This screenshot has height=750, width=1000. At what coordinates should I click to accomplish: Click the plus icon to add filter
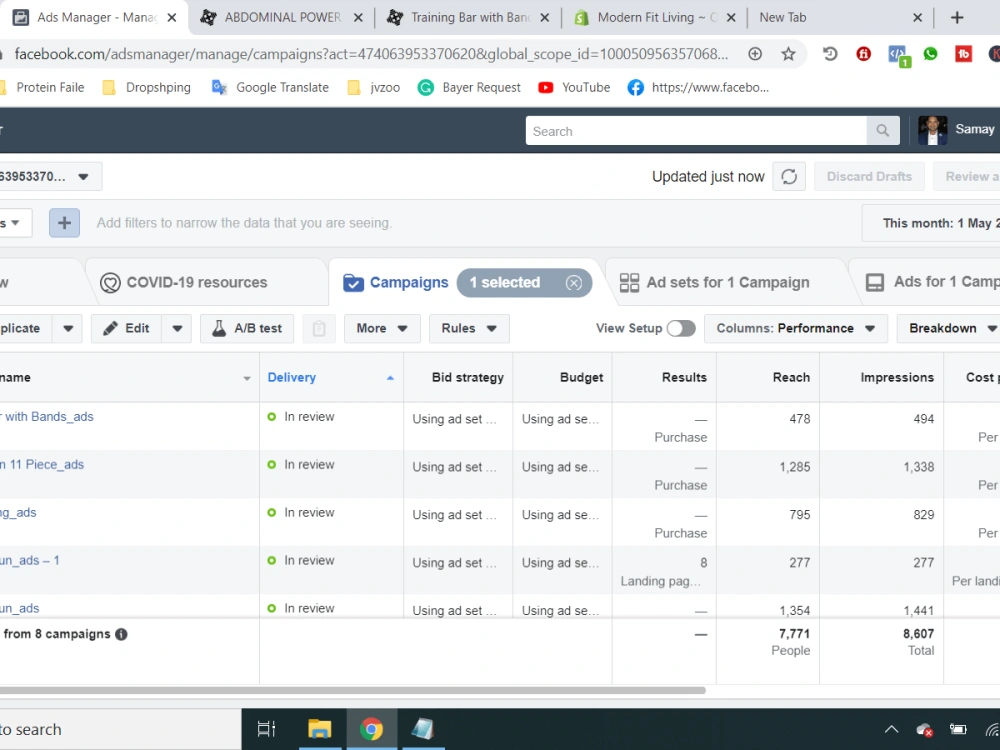pyautogui.click(x=64, y=223)
